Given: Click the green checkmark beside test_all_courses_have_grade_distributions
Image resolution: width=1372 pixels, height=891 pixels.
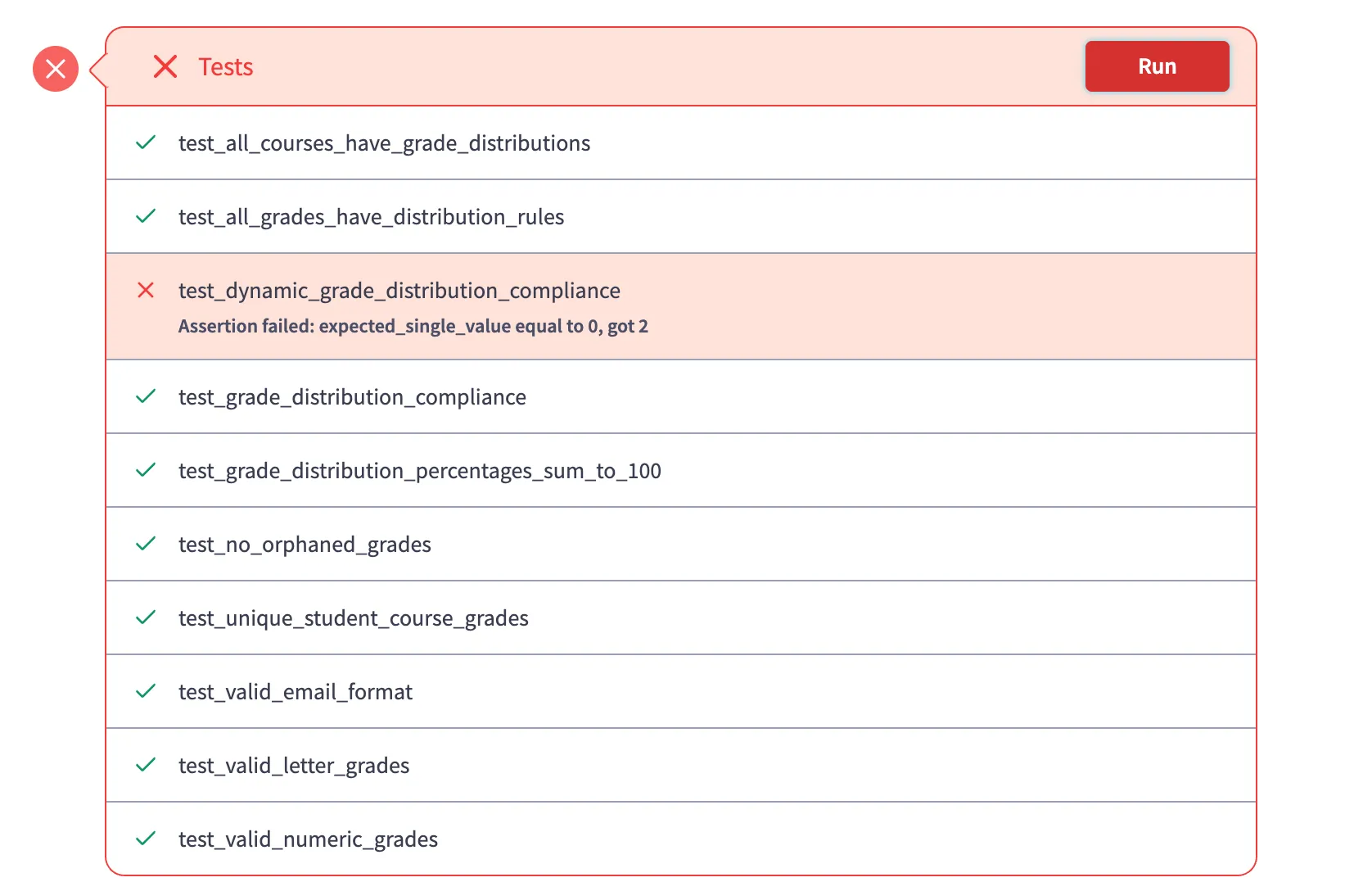Looking at the screenshot, I should tap(146, 142).
